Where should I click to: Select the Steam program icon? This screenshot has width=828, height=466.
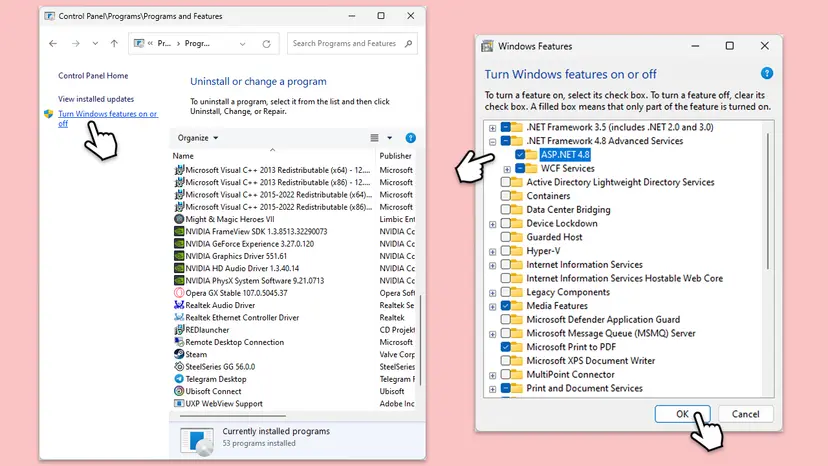point(179,354)
